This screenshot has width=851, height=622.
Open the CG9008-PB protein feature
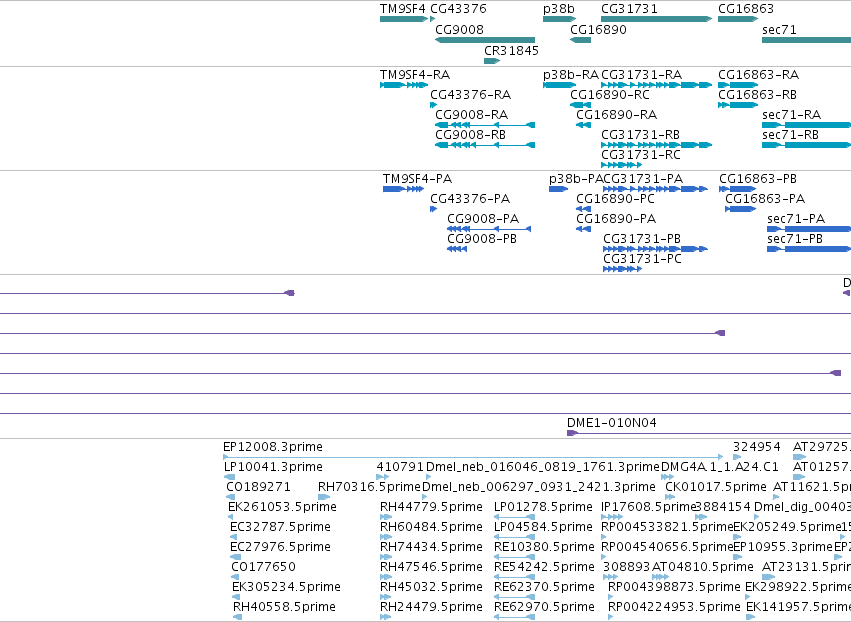(457, 249)
